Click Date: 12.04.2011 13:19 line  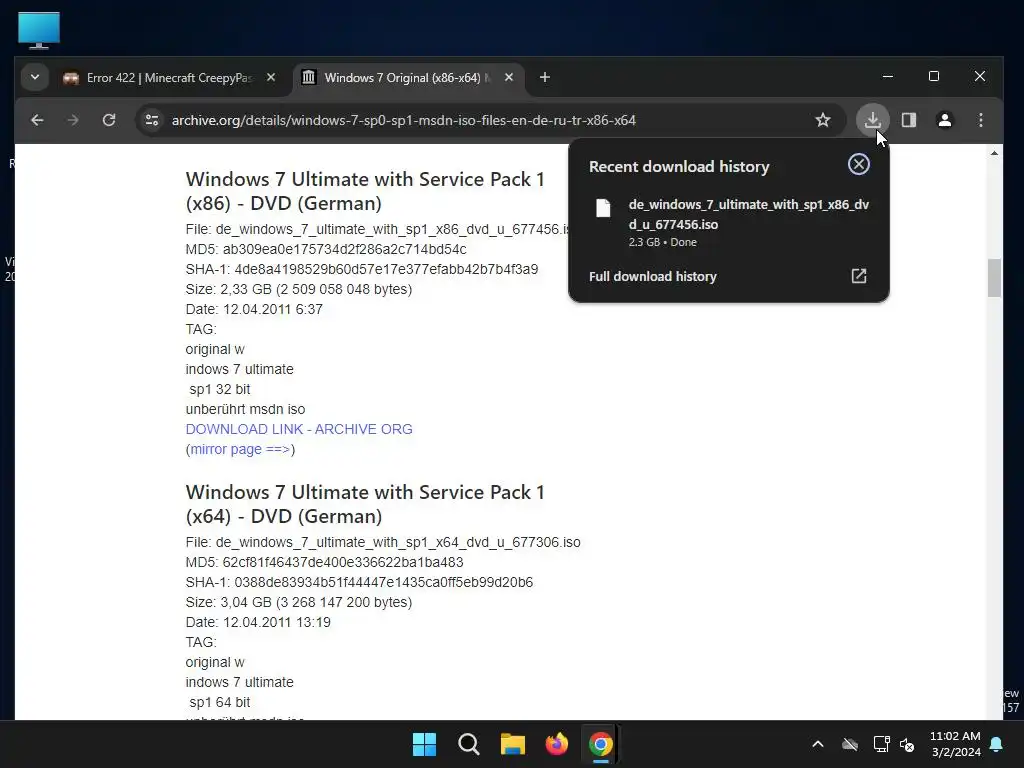258,622
